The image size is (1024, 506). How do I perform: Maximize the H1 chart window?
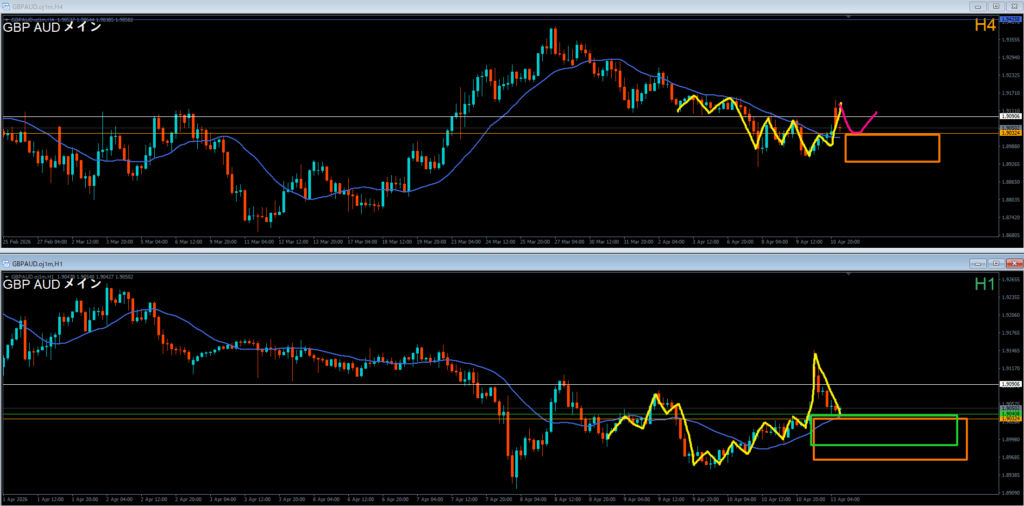[995, 263]
